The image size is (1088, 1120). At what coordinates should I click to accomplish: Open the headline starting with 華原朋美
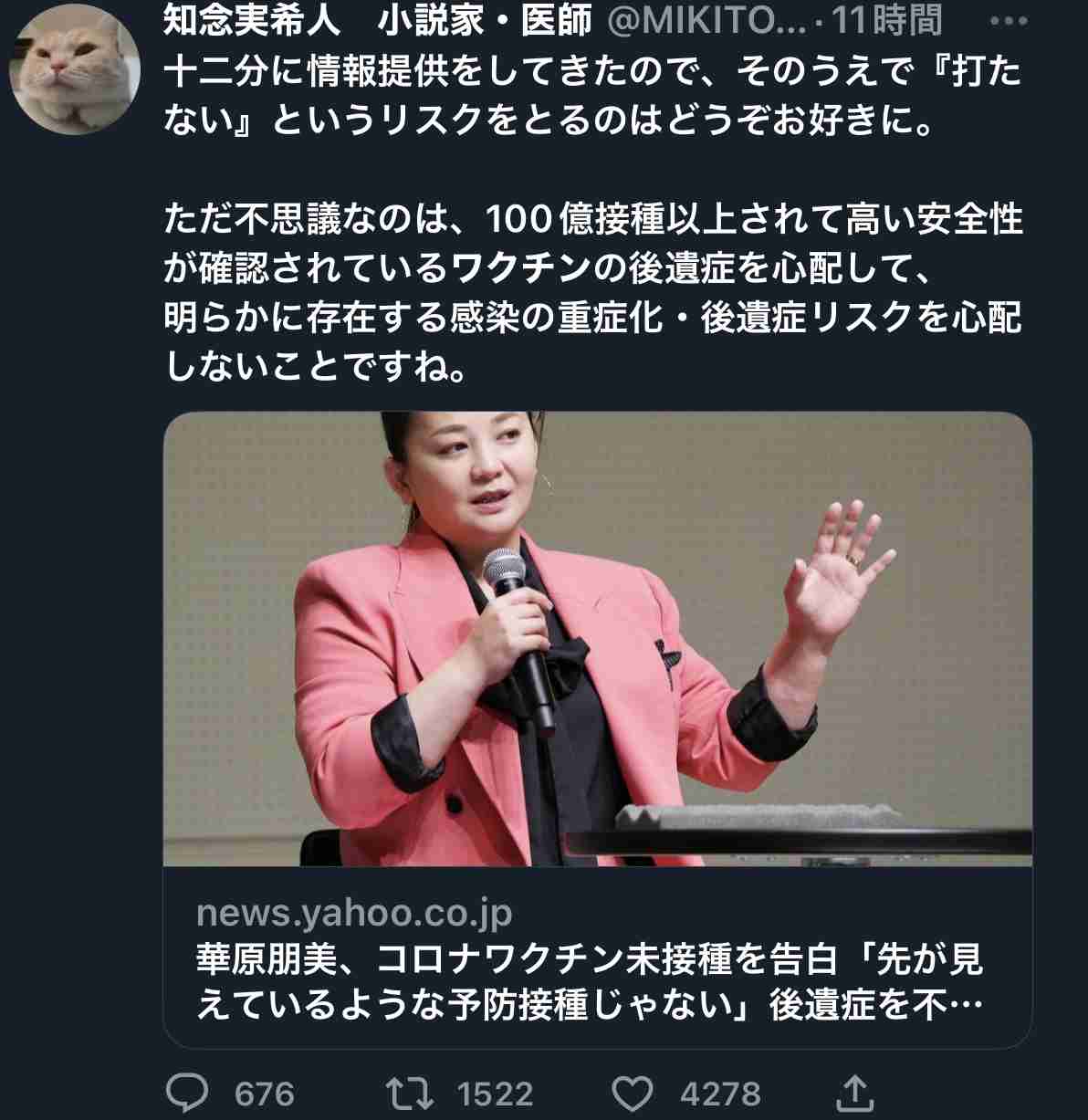point(590,982)
